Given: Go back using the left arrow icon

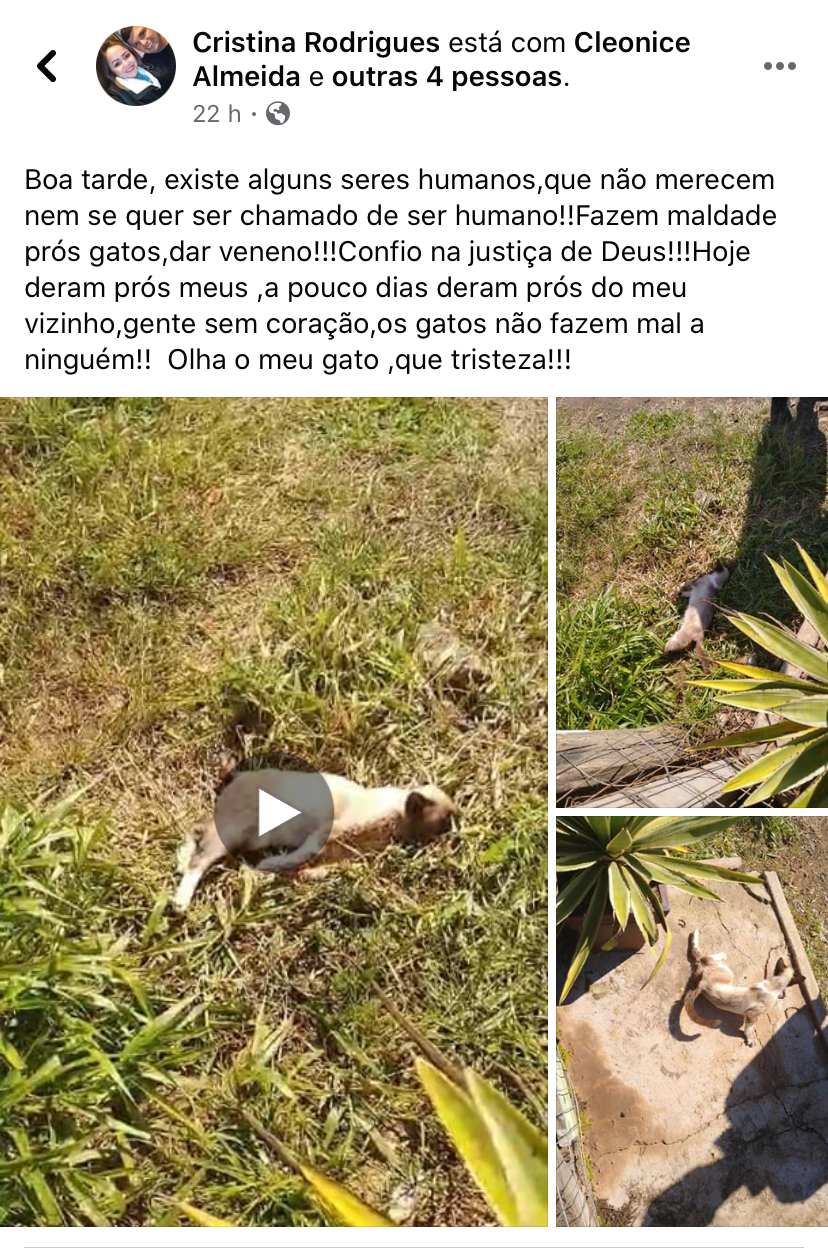Looking at the screenshot, I should point(47,66).
